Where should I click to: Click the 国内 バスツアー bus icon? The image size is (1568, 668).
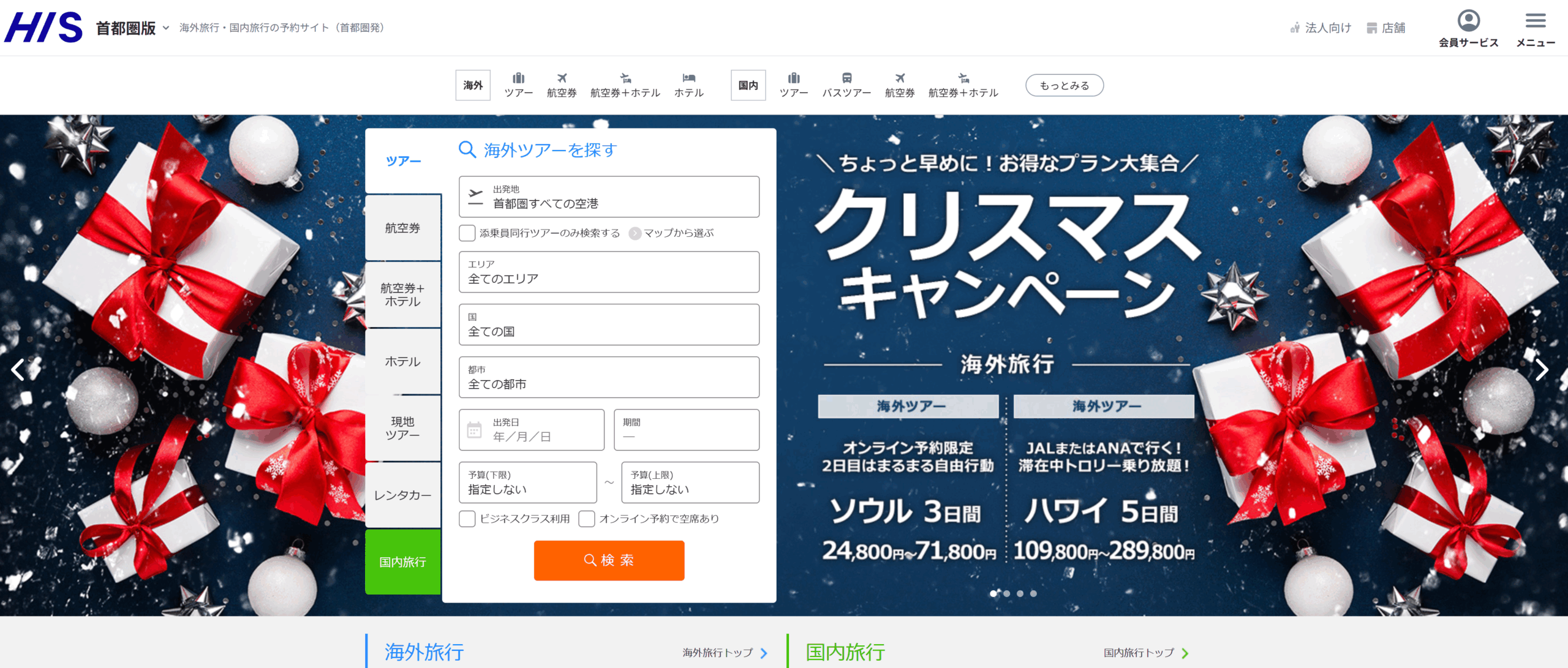point(846,78)
